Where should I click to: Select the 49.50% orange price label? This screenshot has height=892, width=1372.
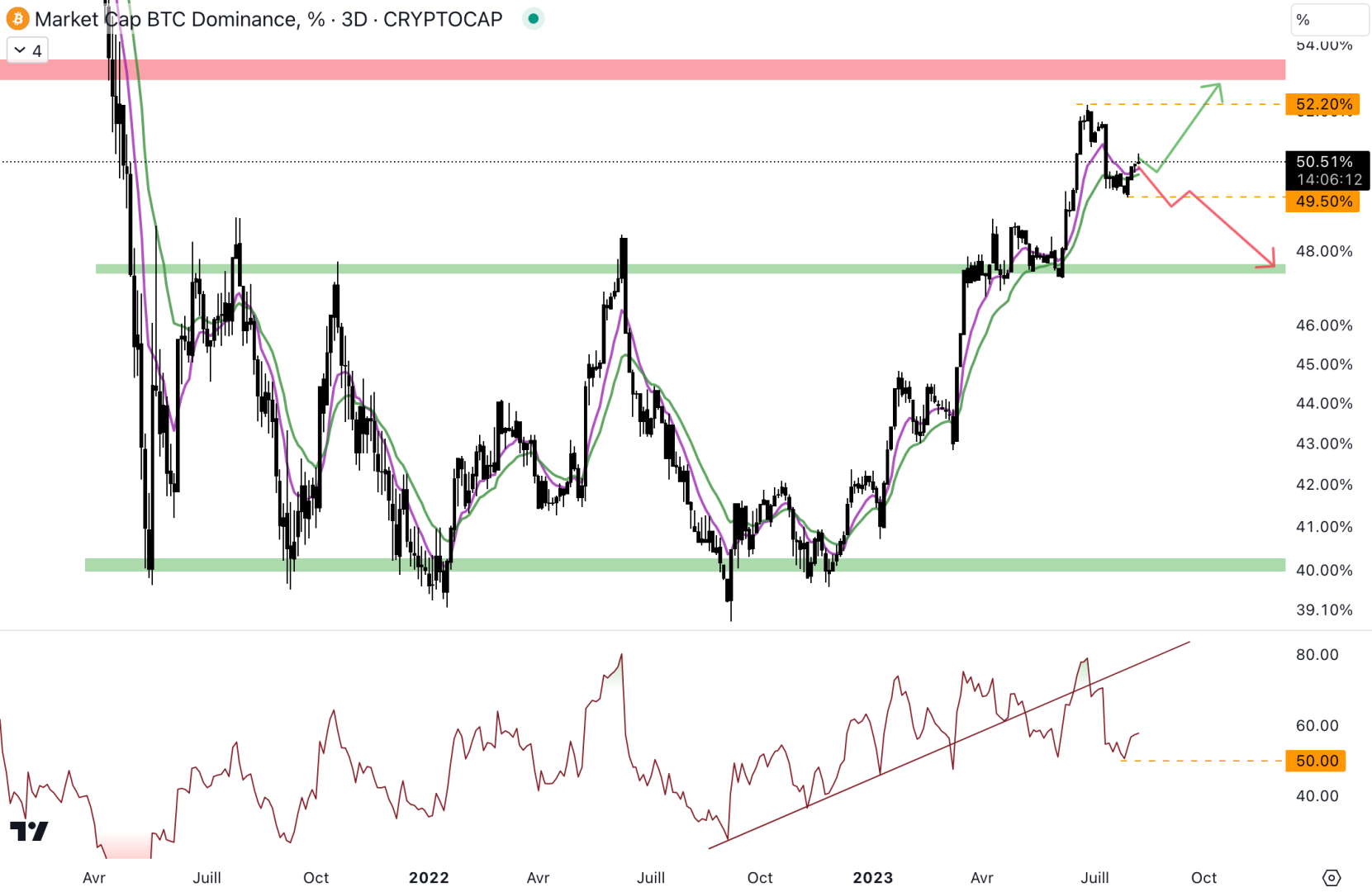pos(1322,202)
